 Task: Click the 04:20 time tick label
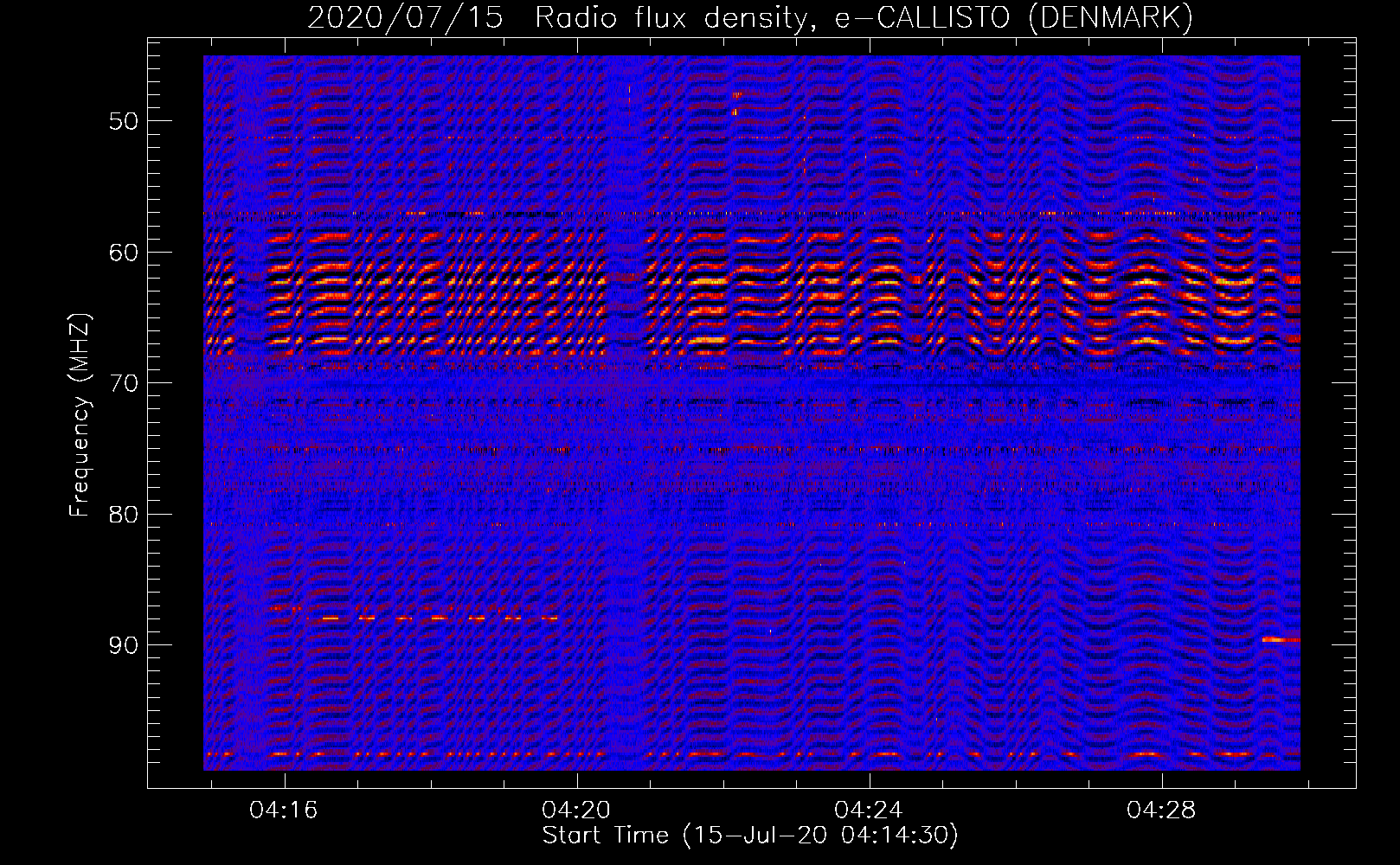(576, 811)
